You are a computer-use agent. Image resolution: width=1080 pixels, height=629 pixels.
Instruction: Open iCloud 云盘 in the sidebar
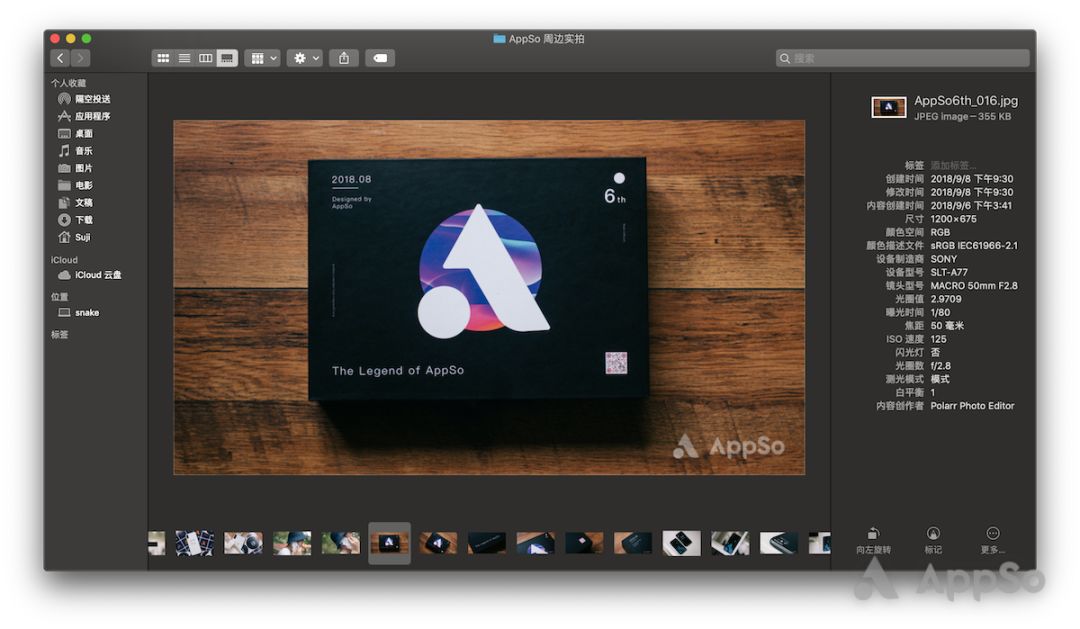[x=97, y=275]
